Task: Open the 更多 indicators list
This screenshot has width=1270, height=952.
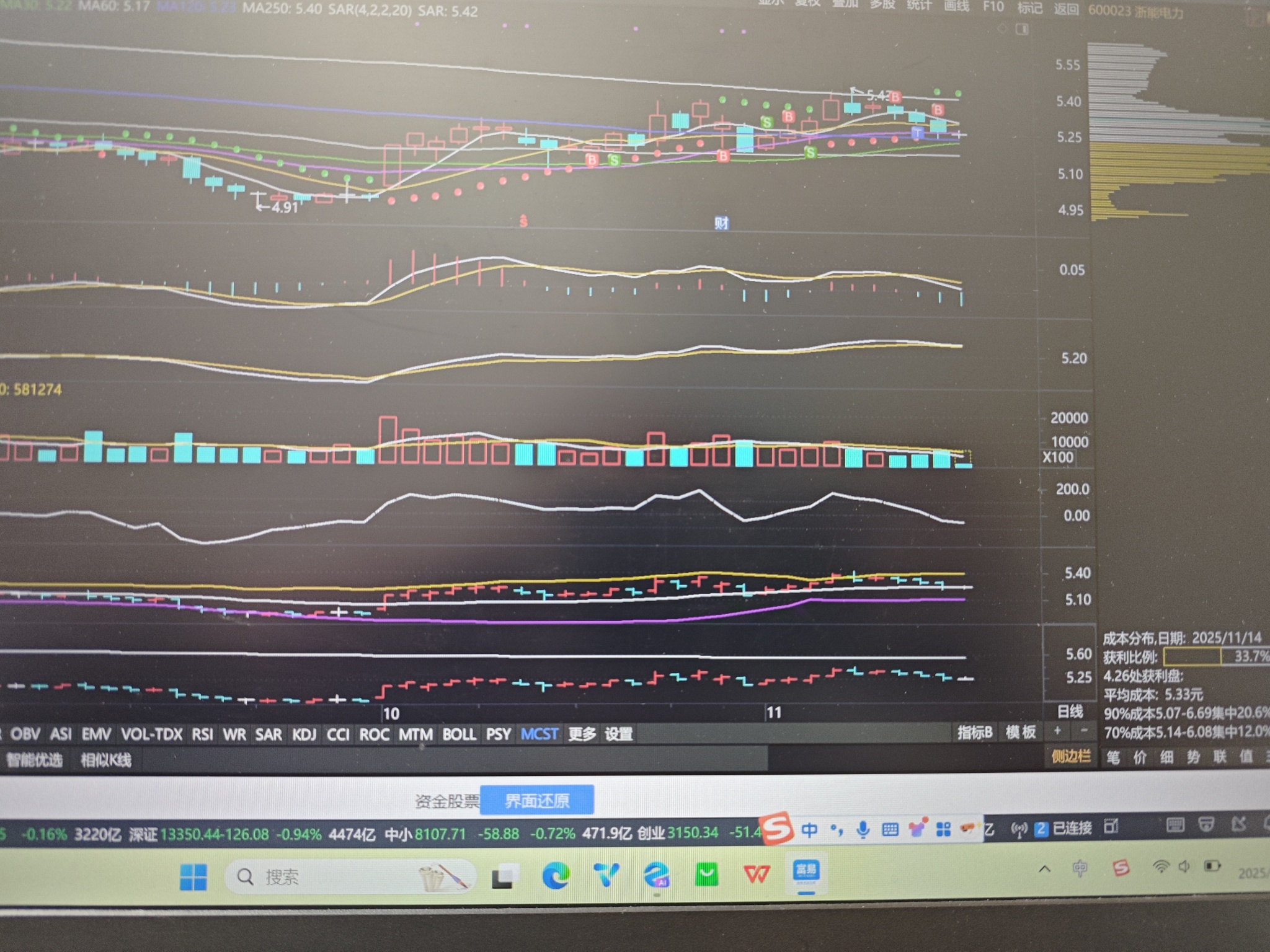Action: 582,734
